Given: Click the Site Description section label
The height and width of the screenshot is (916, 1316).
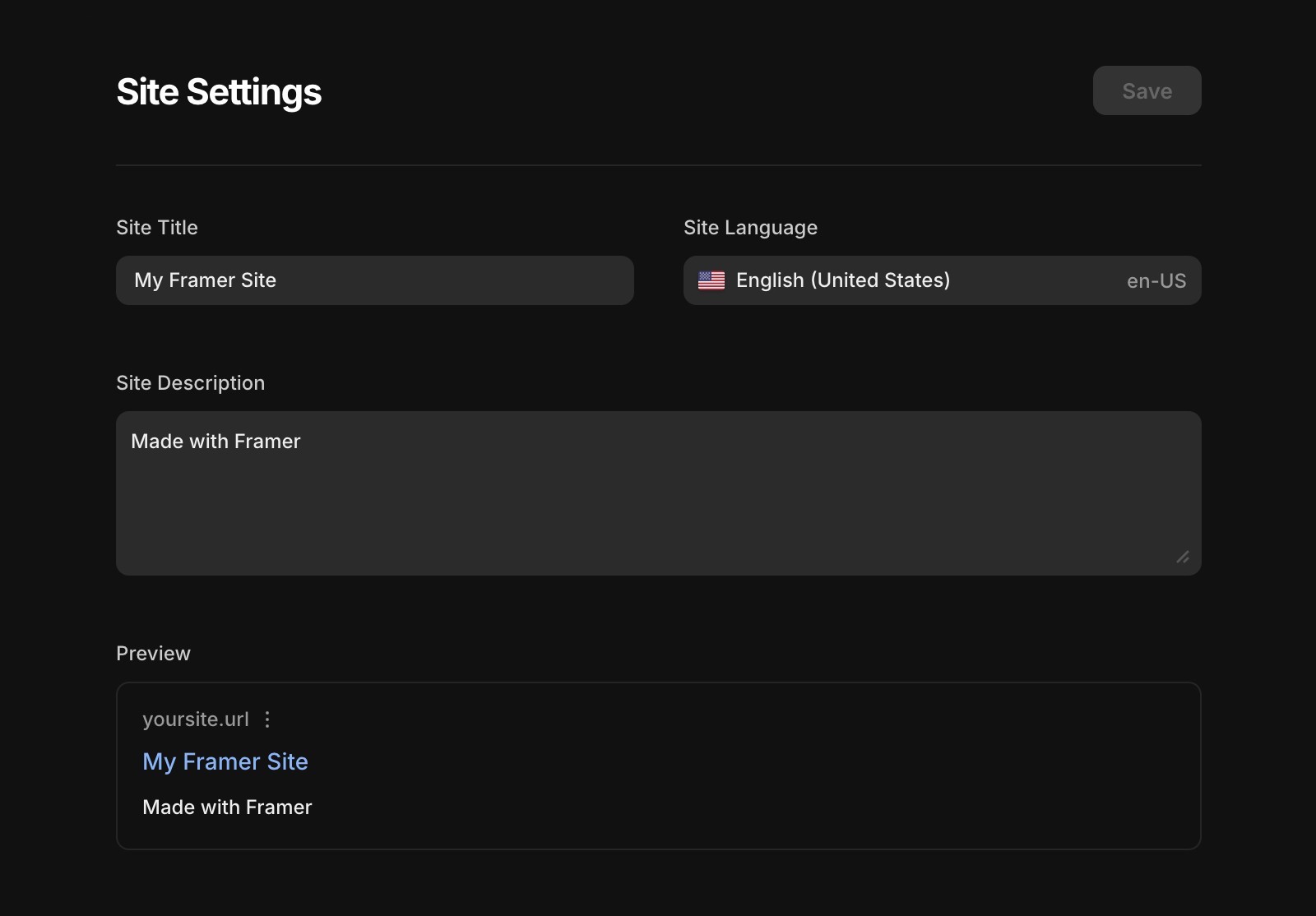Looking at the screenshot, I should click(190, 382).
